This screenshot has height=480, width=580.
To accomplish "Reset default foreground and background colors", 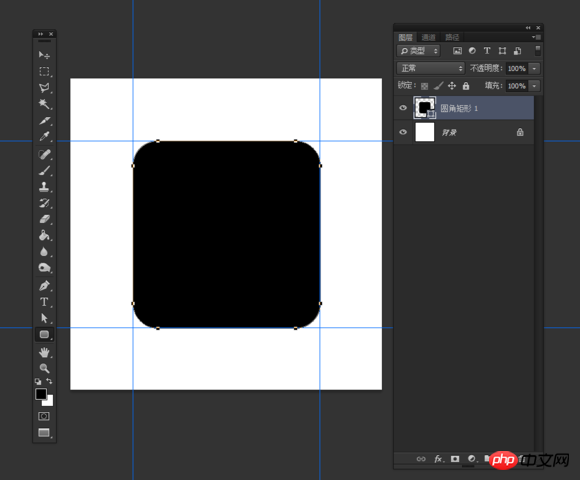I will [x=38, y=381].
